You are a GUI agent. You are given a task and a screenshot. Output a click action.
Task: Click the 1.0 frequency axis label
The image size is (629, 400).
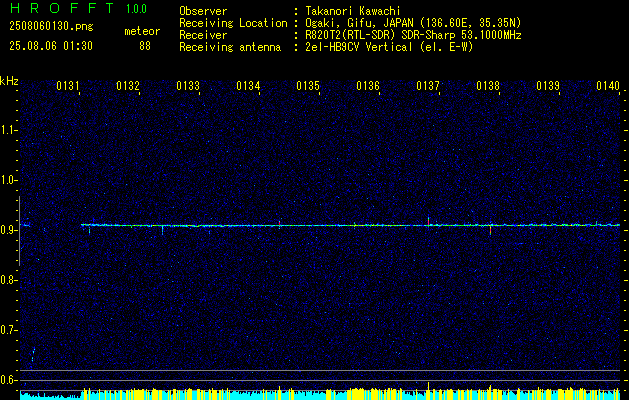pyautogui.click(x=8, y=180)
